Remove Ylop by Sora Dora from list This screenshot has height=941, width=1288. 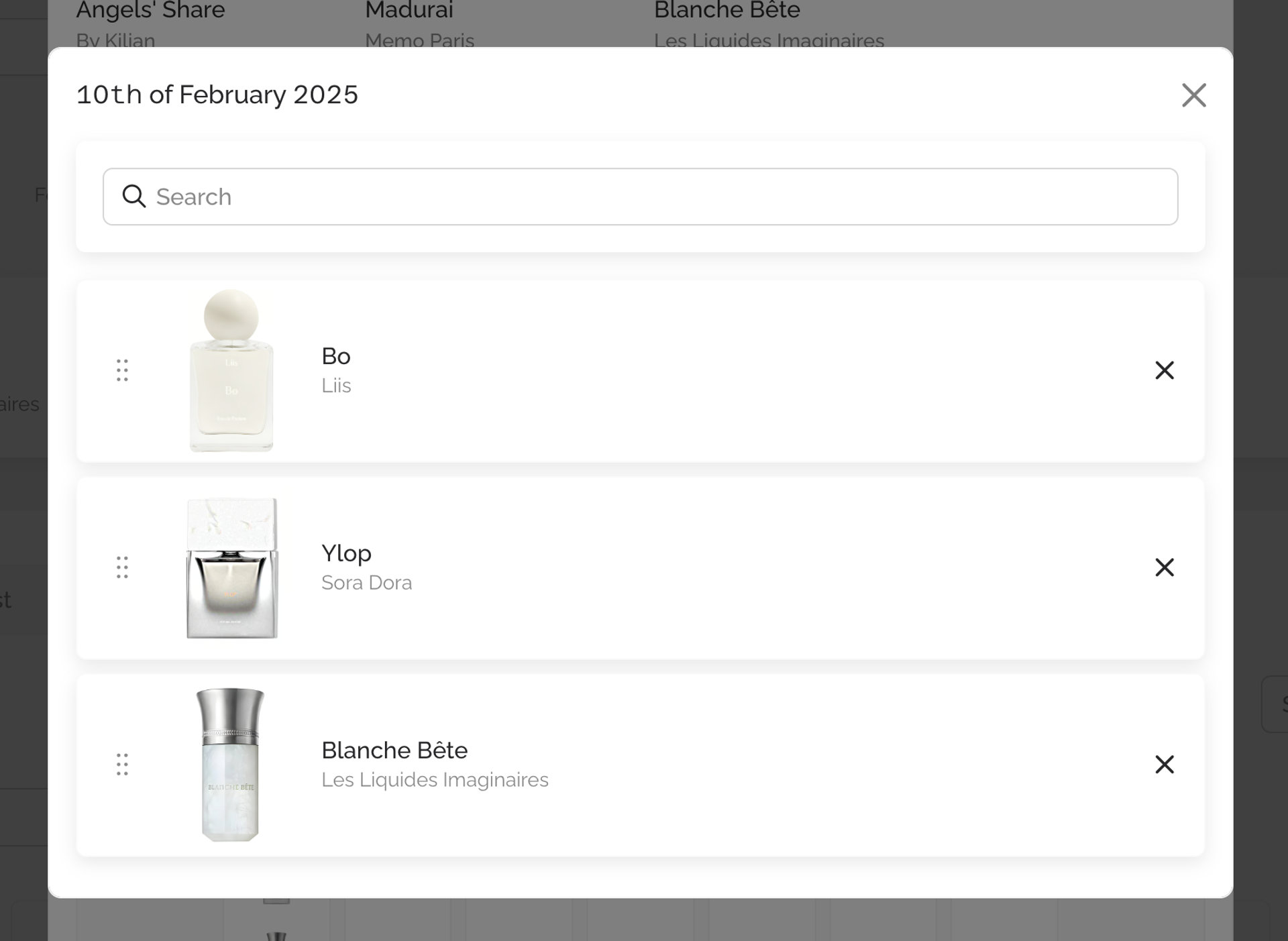[x=1164, y=567]
